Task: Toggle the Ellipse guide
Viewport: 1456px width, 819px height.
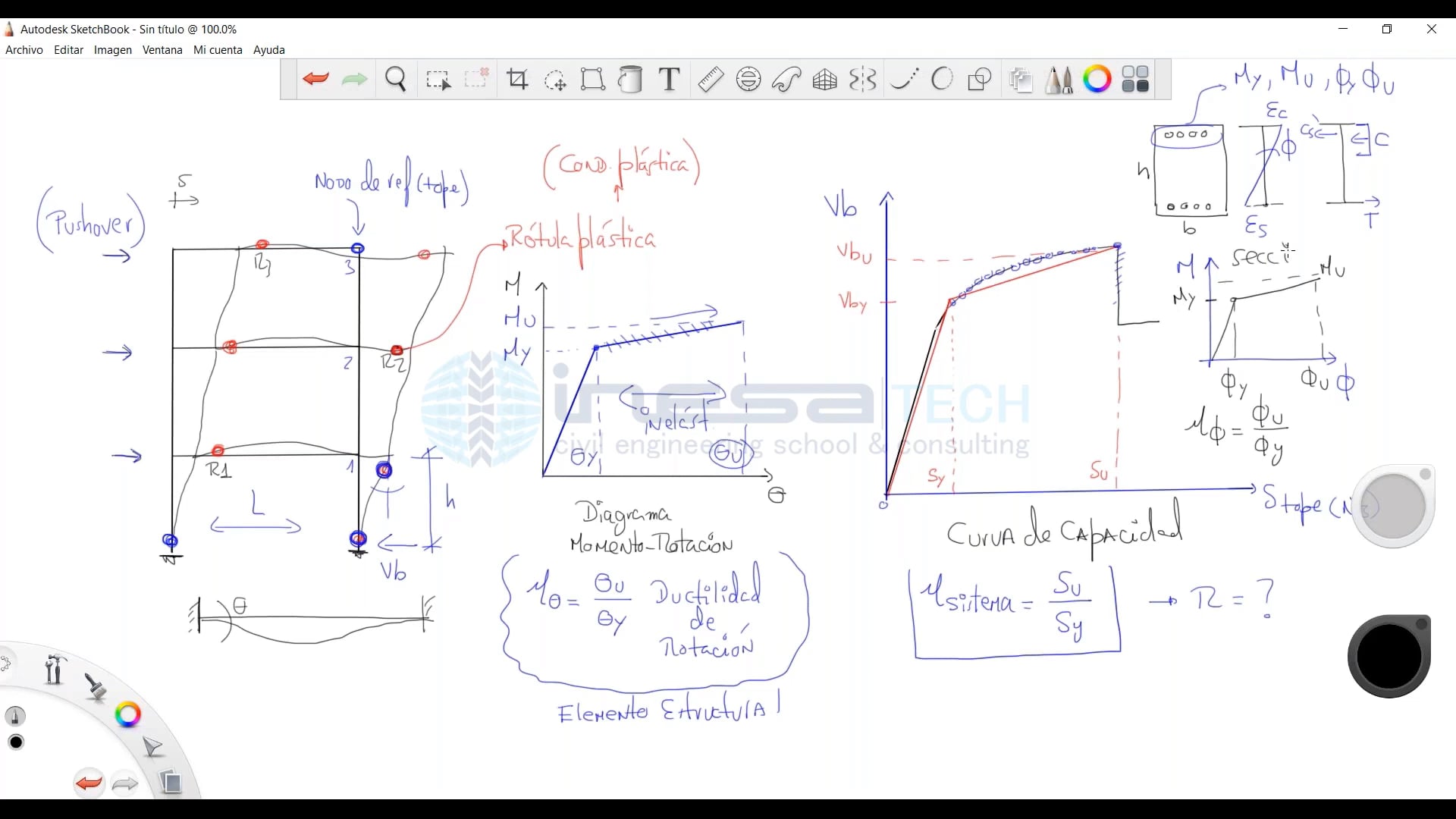Action: point(748,79)
